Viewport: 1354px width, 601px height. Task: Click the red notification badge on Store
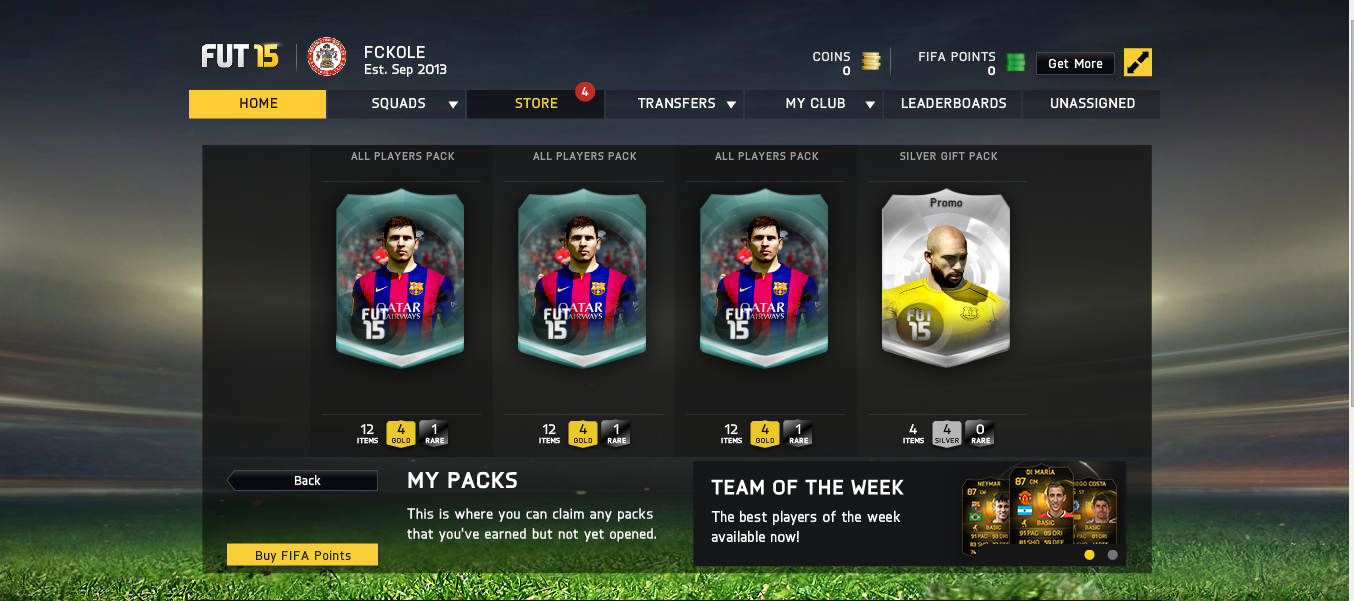pyautogui.click(x=585, y=92)
